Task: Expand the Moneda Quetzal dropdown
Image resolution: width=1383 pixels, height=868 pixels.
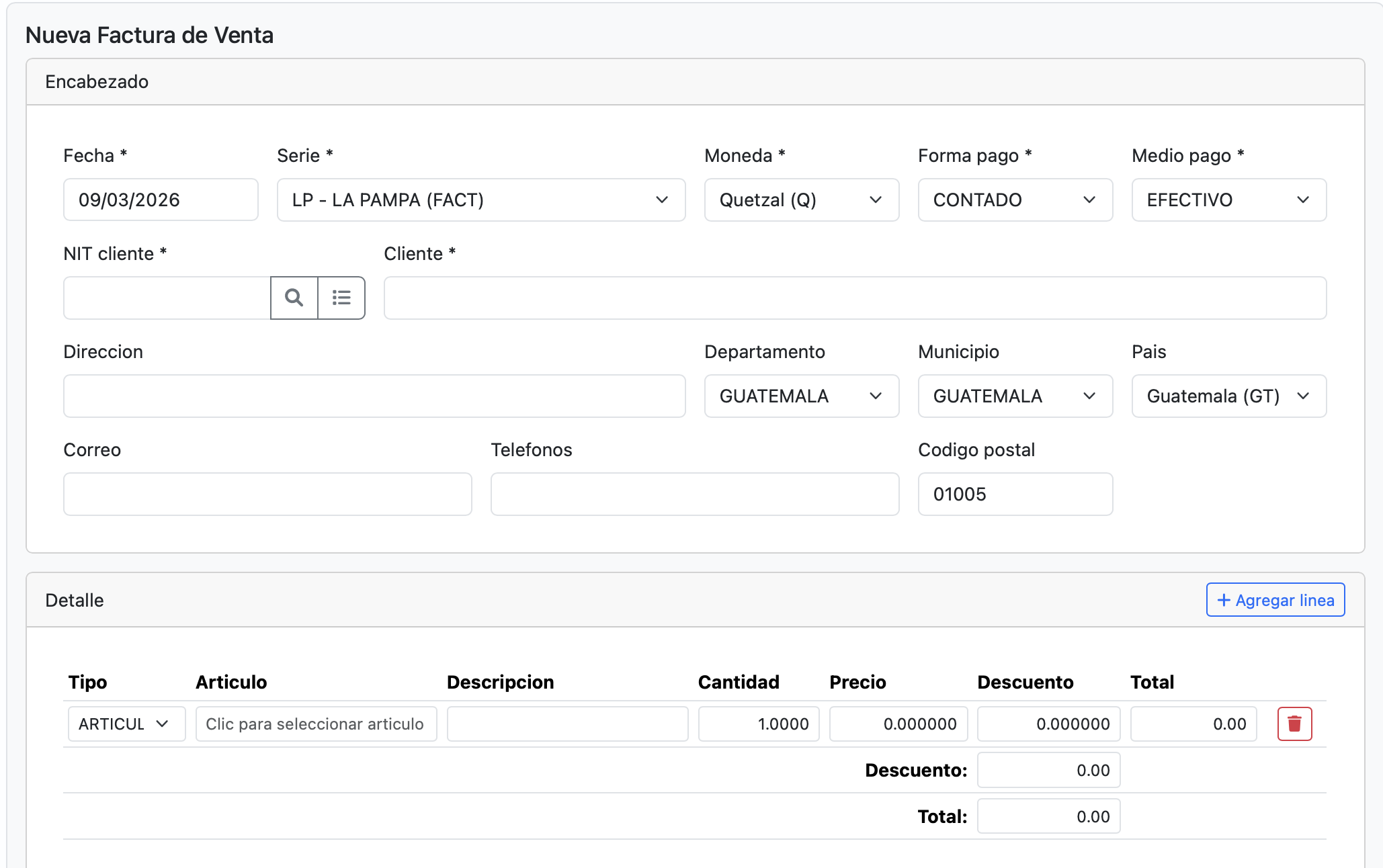Action: point(801,200)
